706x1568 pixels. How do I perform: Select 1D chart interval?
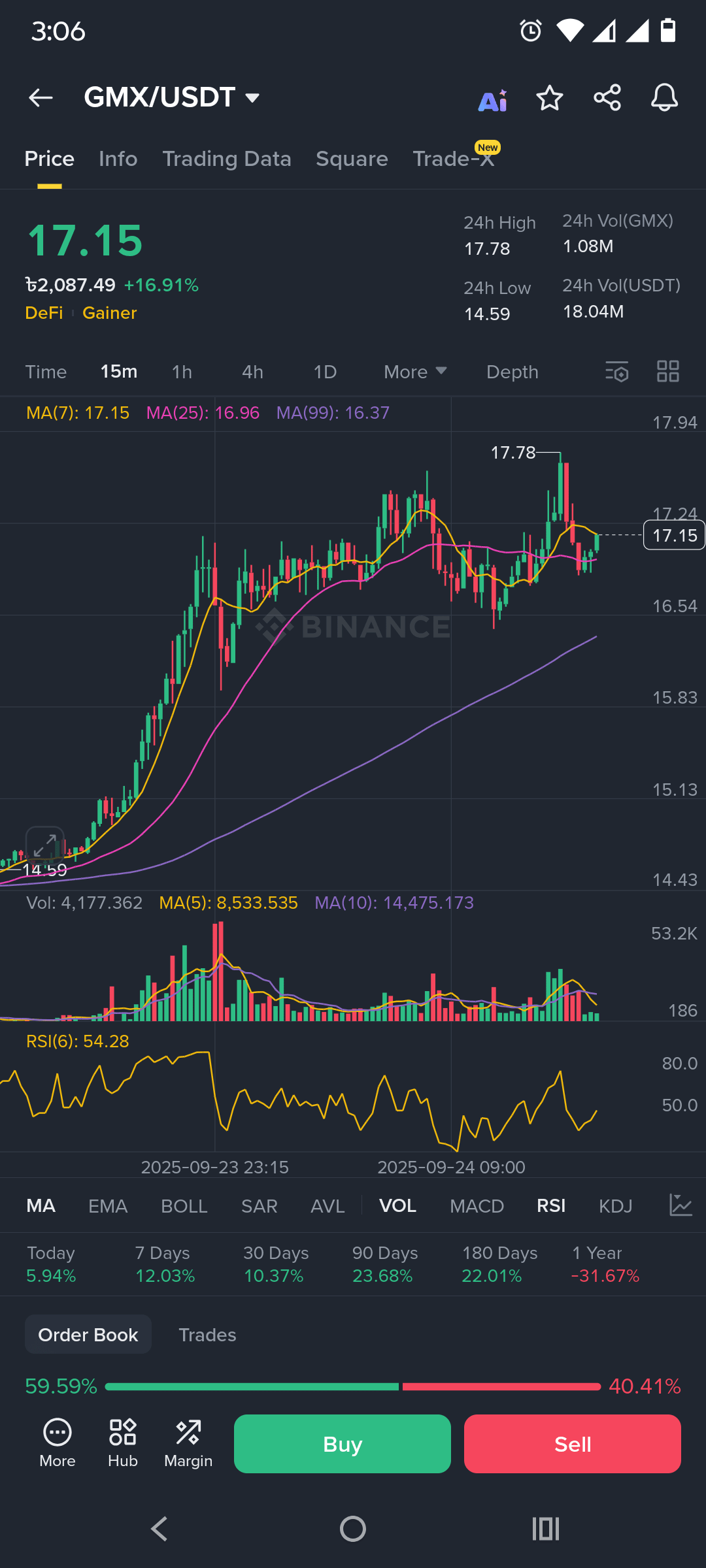click(325, 372)
